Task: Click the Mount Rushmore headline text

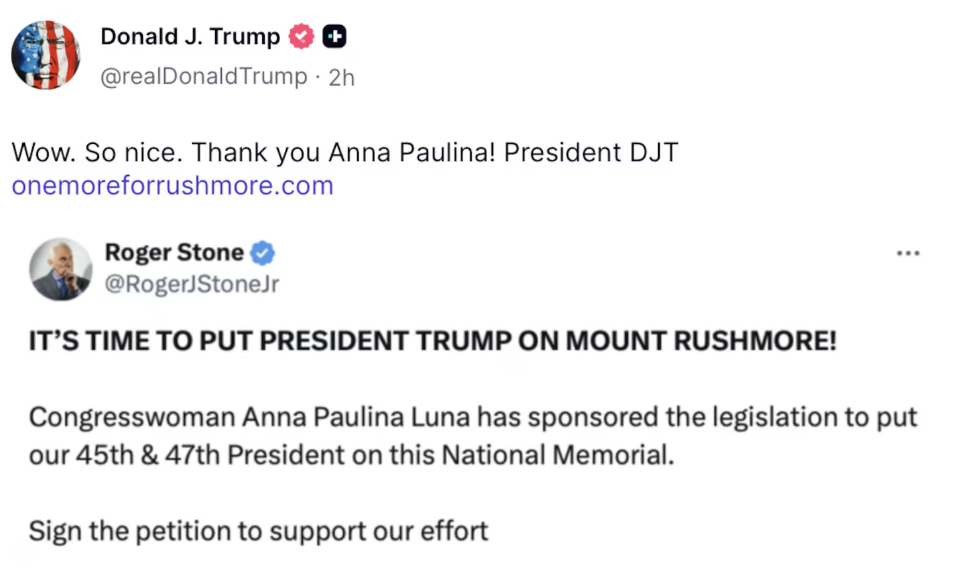Action: [x=432, y=340]
